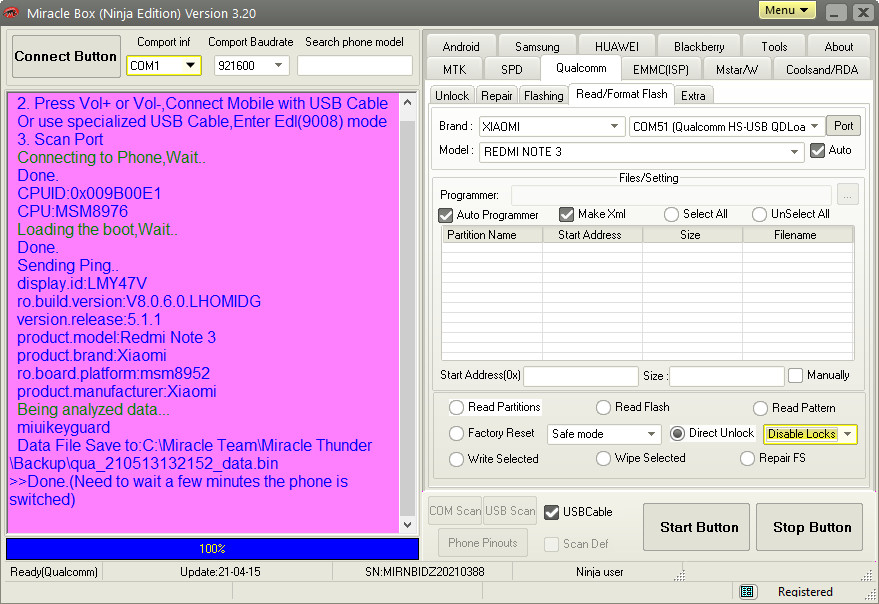Switch to the MTK tab
This screenshot has height=604, width=879.
455,70
